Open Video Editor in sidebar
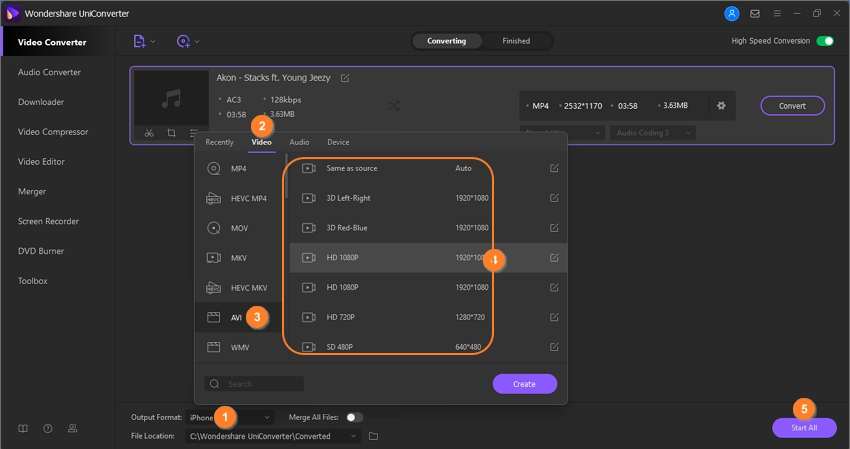850x449 pixels. point(41,162)
